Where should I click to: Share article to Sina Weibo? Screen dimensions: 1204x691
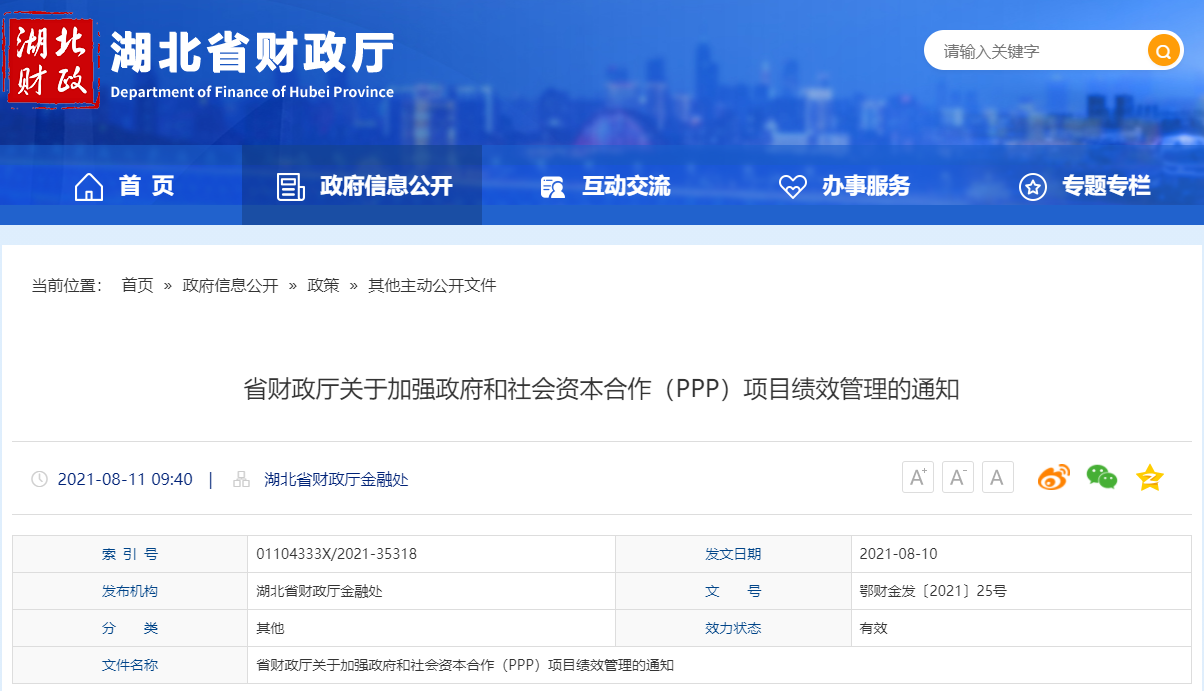point(1053,478)
